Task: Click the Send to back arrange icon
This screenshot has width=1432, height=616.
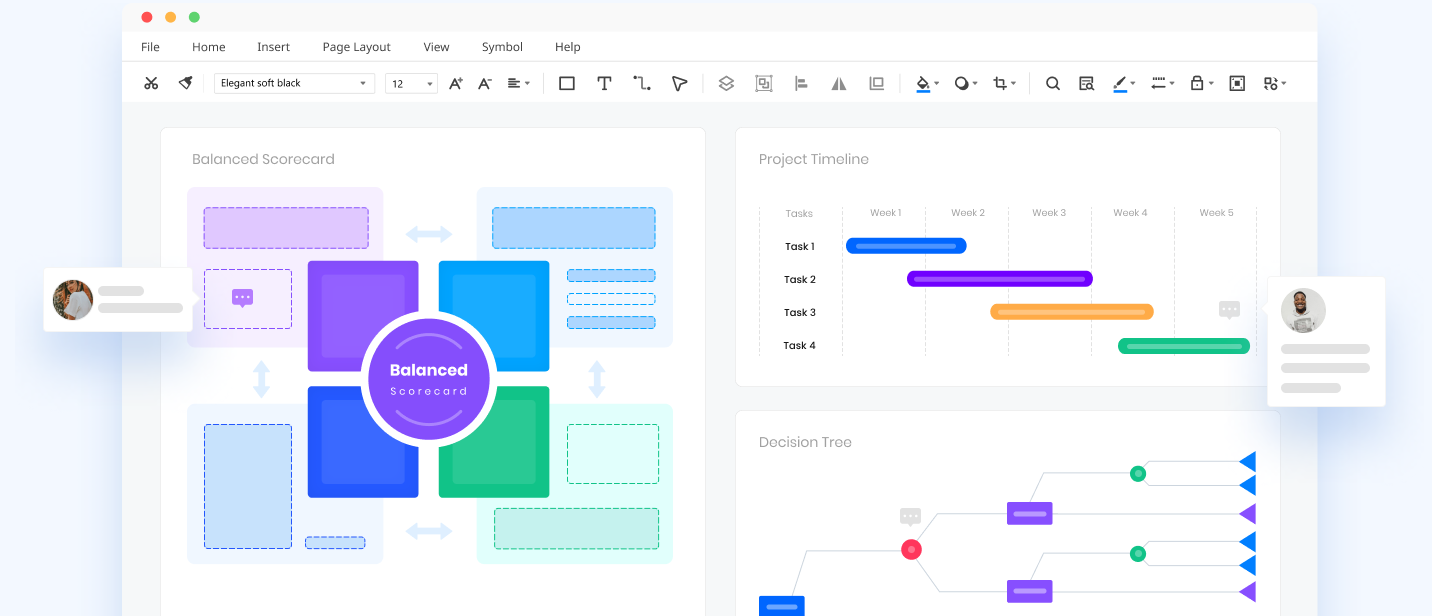Action: [877, 84]
